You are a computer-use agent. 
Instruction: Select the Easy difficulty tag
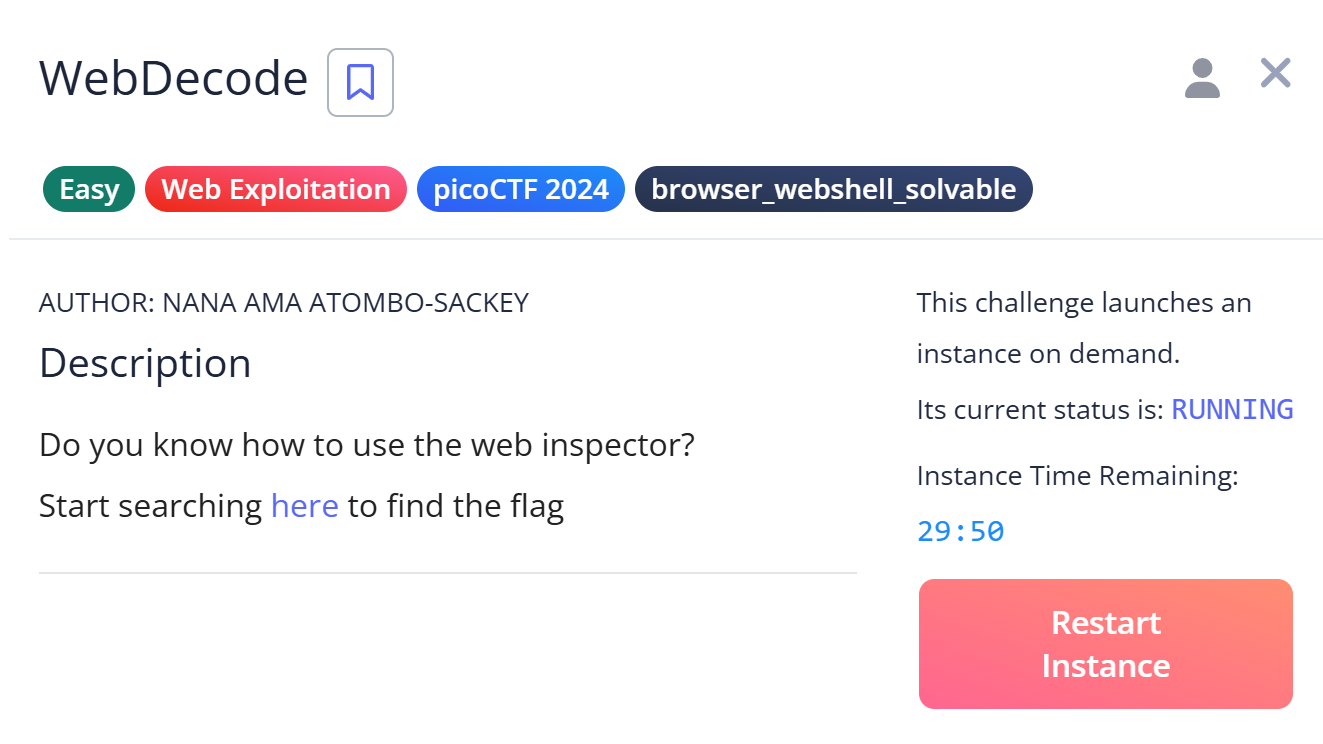89,189
